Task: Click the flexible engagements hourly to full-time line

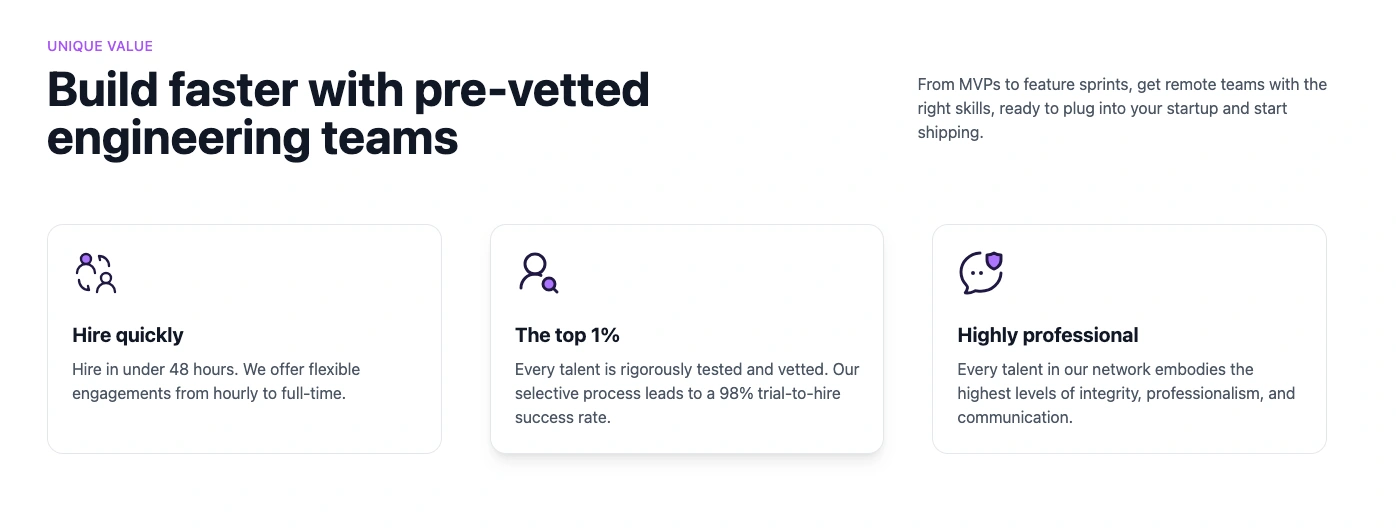Action: [x=209, y=393]
